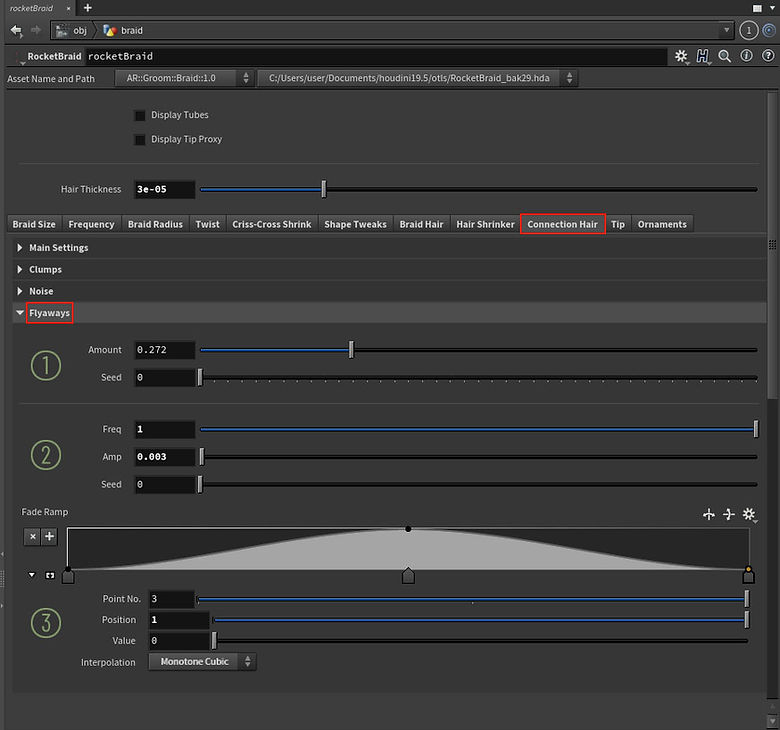Select the middle Fade Ramp marker
780x730 pixels.
point(408,576)
